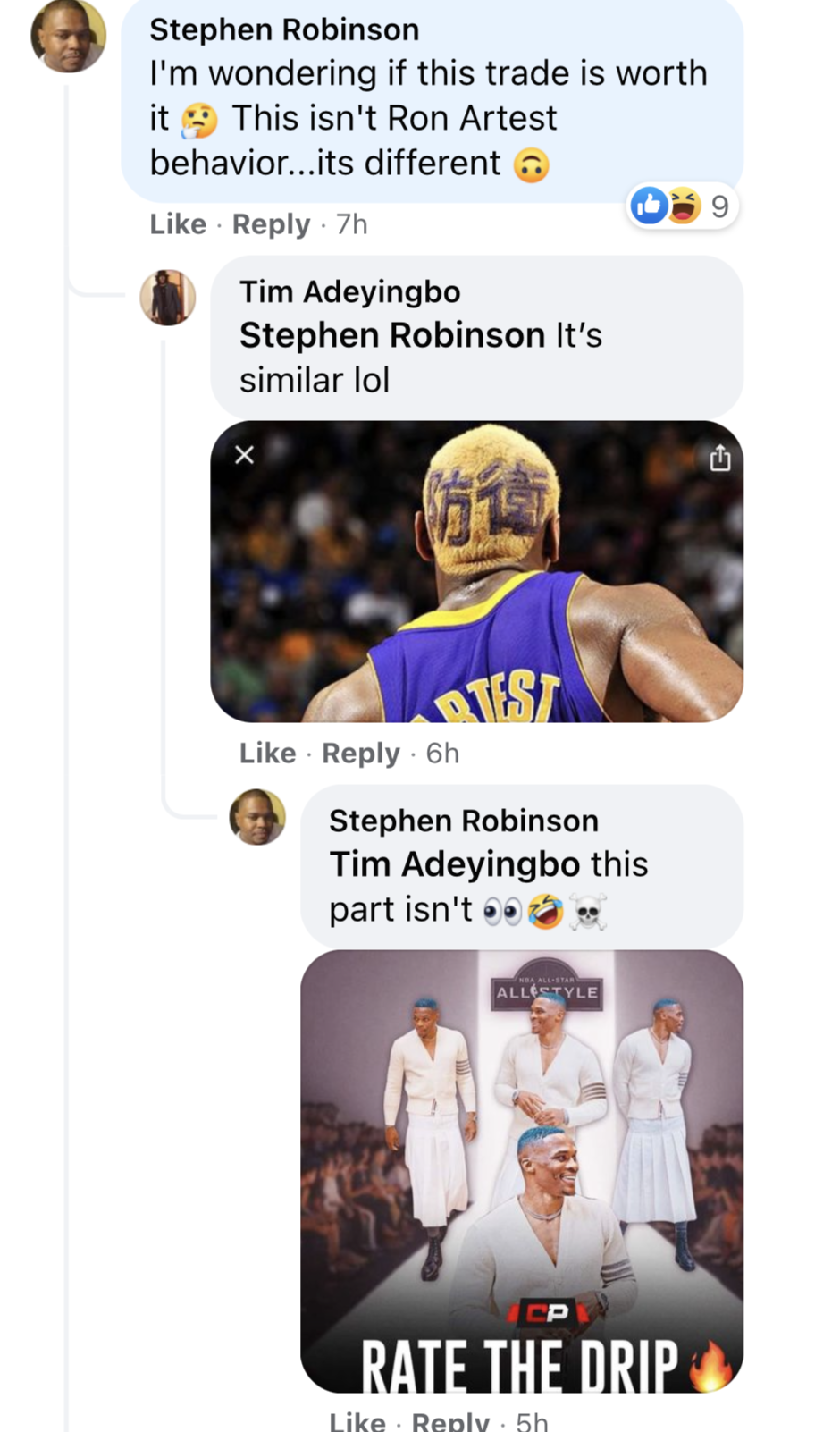Open the reactions count showing 9

click(x=719, y=206)
